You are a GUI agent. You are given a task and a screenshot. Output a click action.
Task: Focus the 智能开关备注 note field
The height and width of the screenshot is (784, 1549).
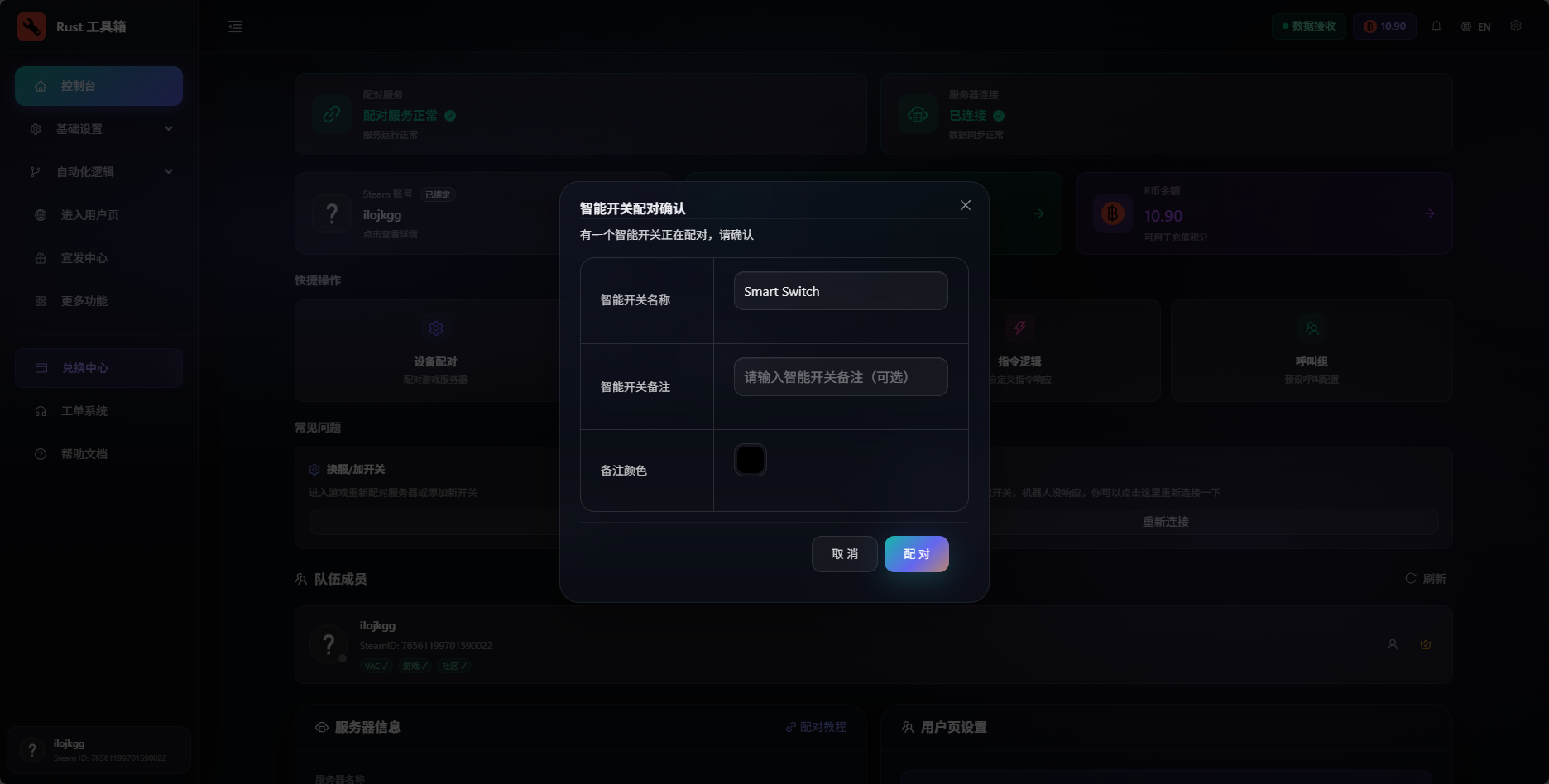[841, 377]
